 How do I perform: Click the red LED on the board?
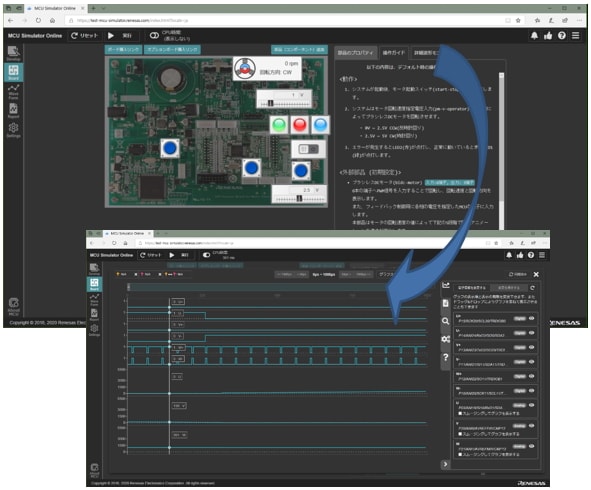(300, 125)
